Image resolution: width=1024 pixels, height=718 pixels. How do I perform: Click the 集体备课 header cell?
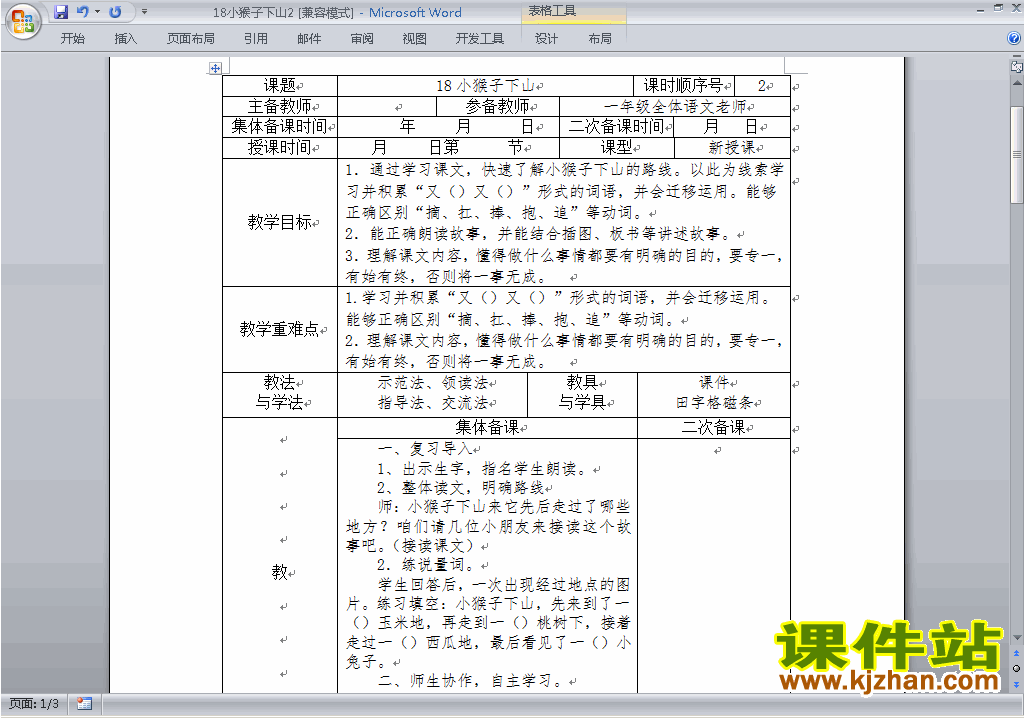pyautogui.click(x=487, y=428)
